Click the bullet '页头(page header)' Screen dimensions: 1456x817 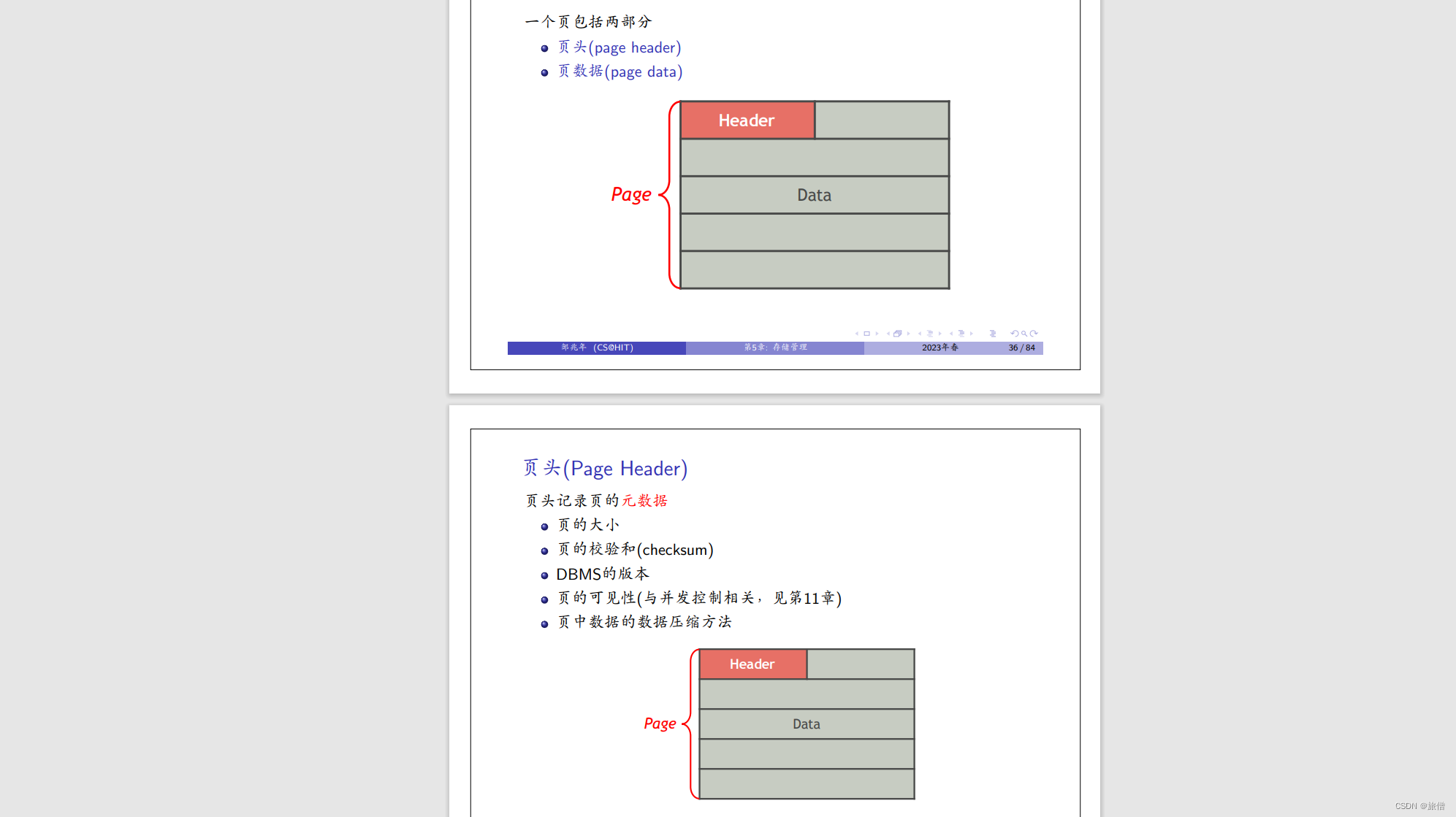pyautogui.click(x=620, y=47)
